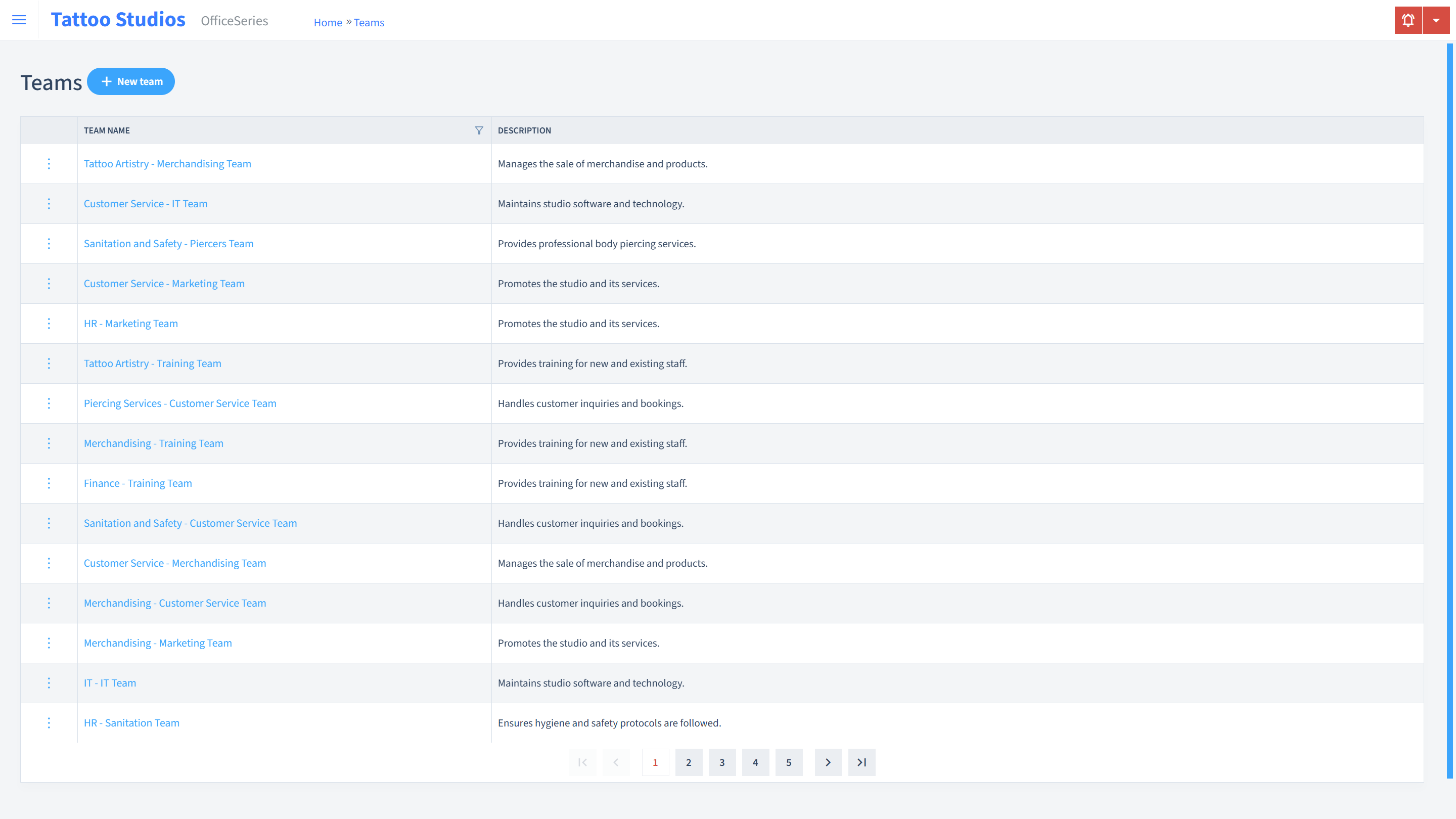The image size is (1456, 819).
Task: Click the dropdown arrow next to notification bell
Action: tap(1437, 20)
